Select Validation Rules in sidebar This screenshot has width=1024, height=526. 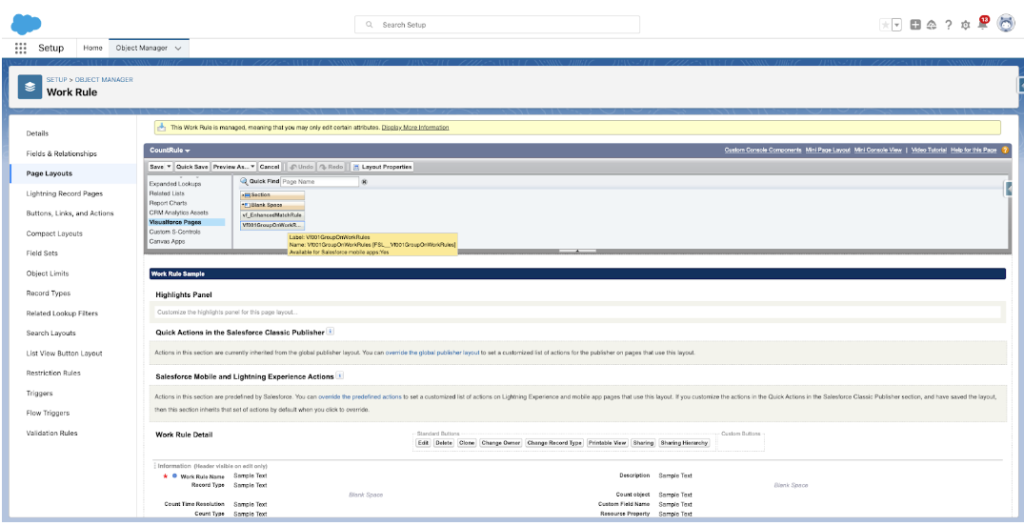[52, 433]
